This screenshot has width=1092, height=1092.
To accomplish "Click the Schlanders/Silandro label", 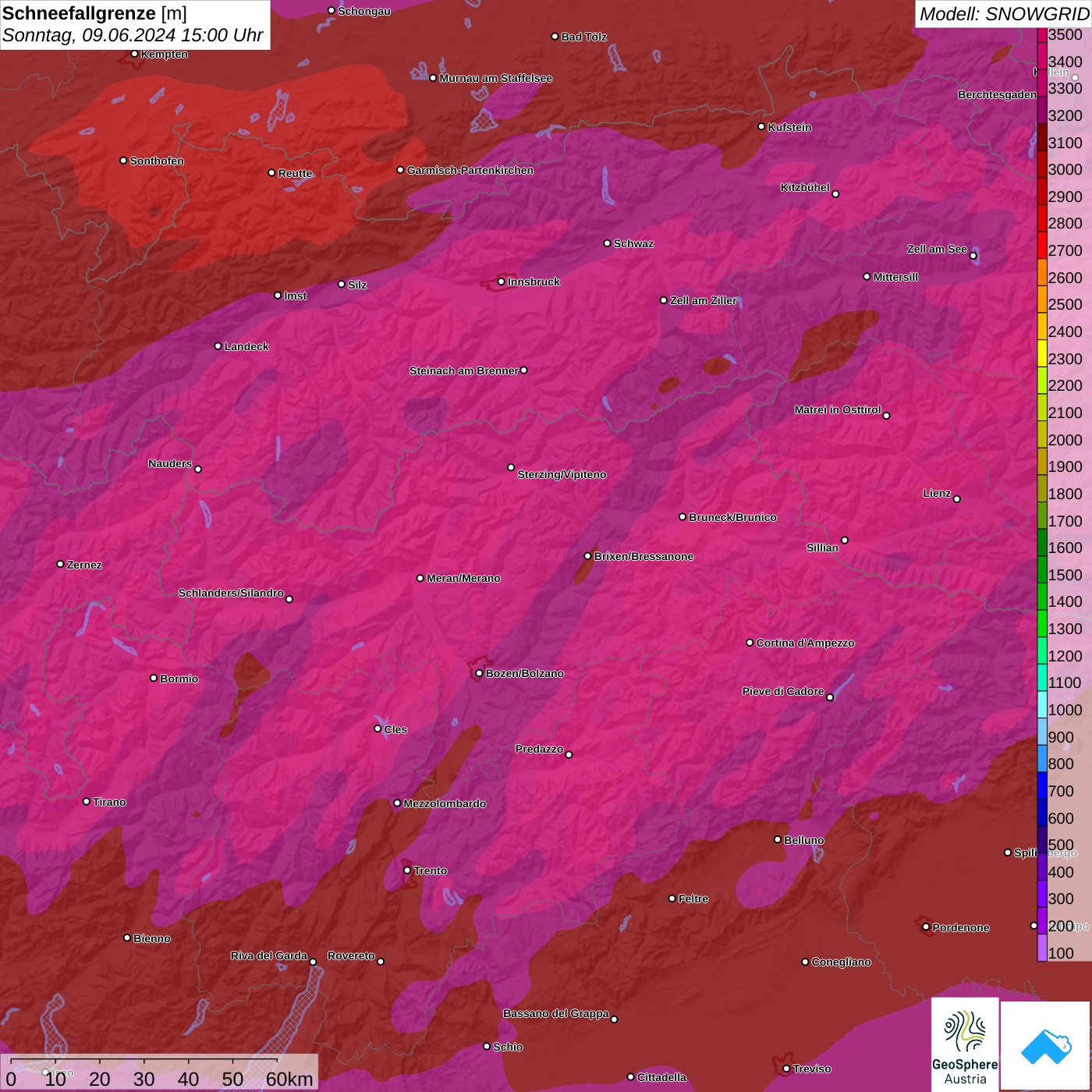I will 231,593.
